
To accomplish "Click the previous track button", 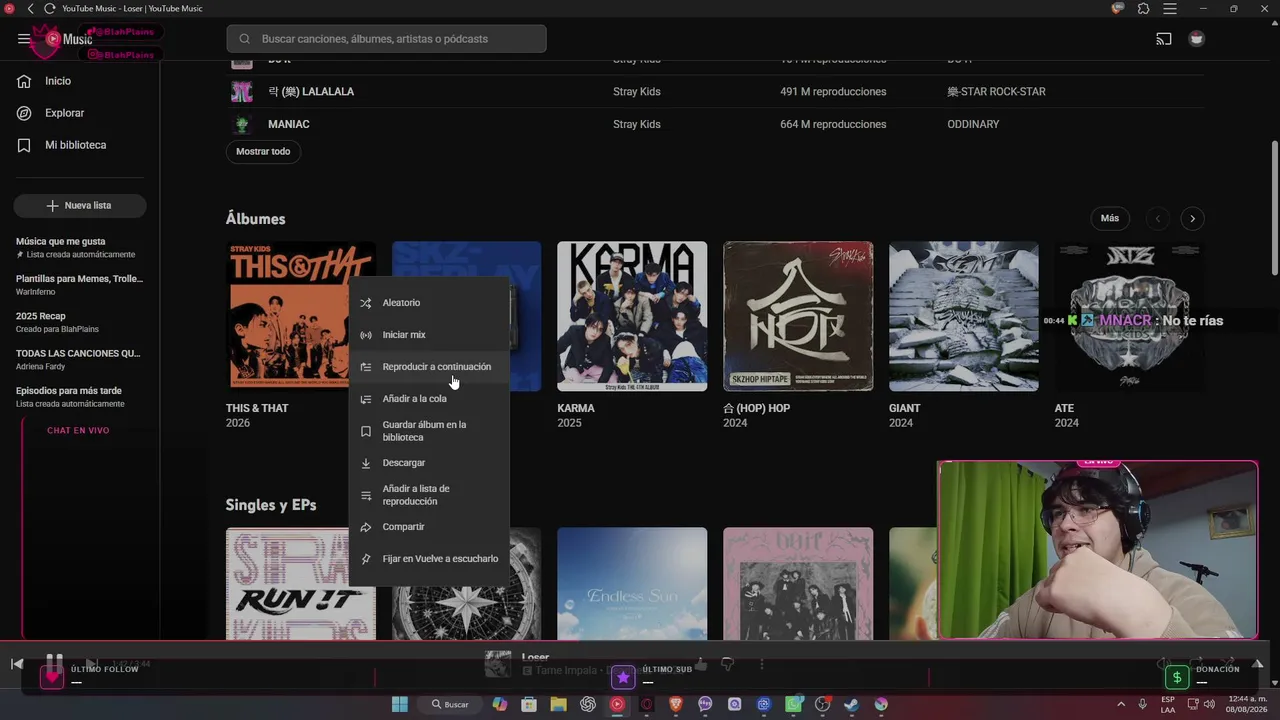I will (x=17, y=664).
